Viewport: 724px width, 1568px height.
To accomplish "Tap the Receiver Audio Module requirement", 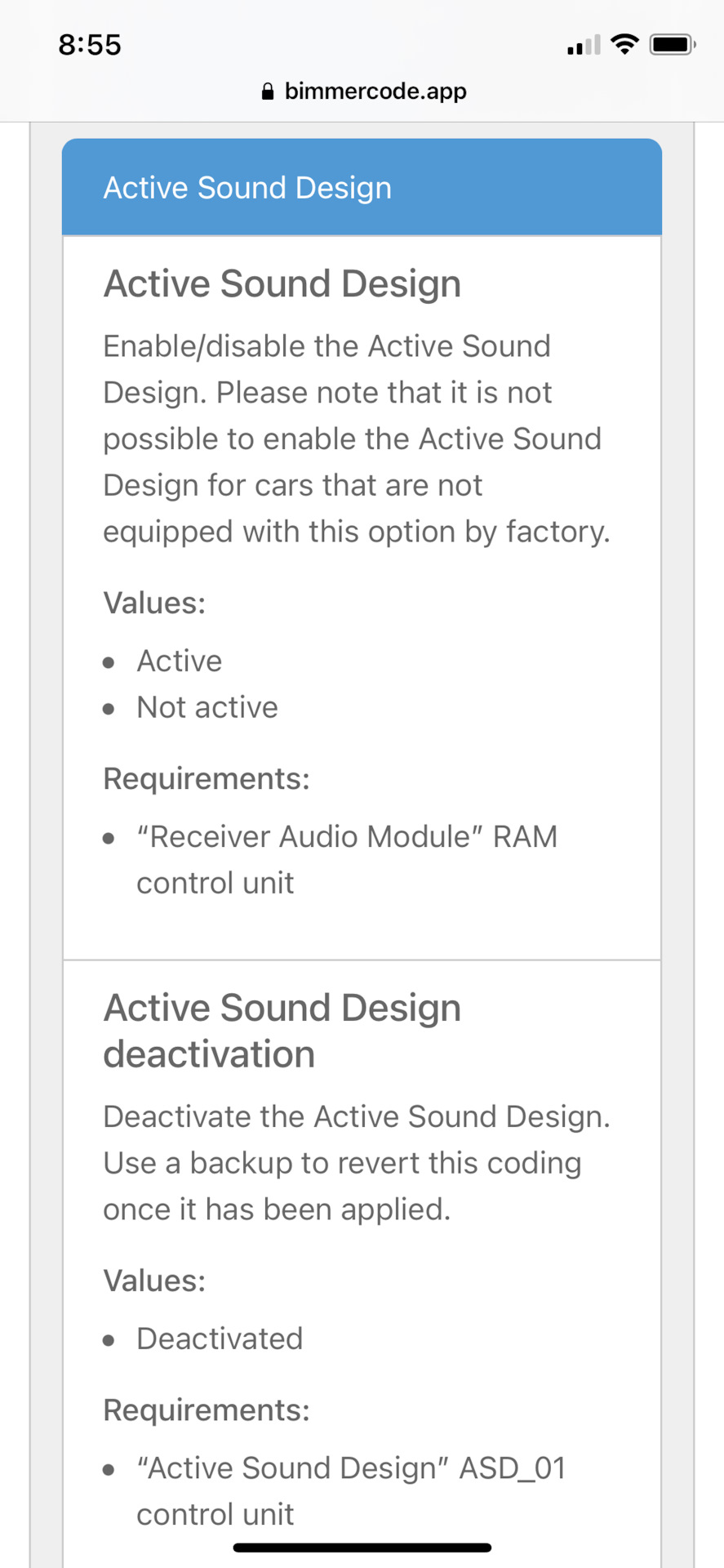I will tap(347, 859).
